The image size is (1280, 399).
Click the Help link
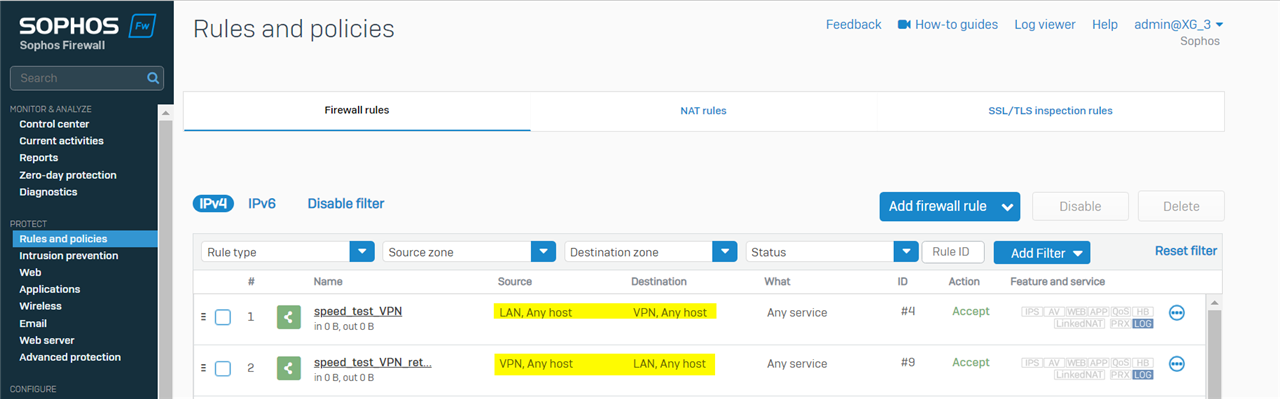pos(1105,24)
